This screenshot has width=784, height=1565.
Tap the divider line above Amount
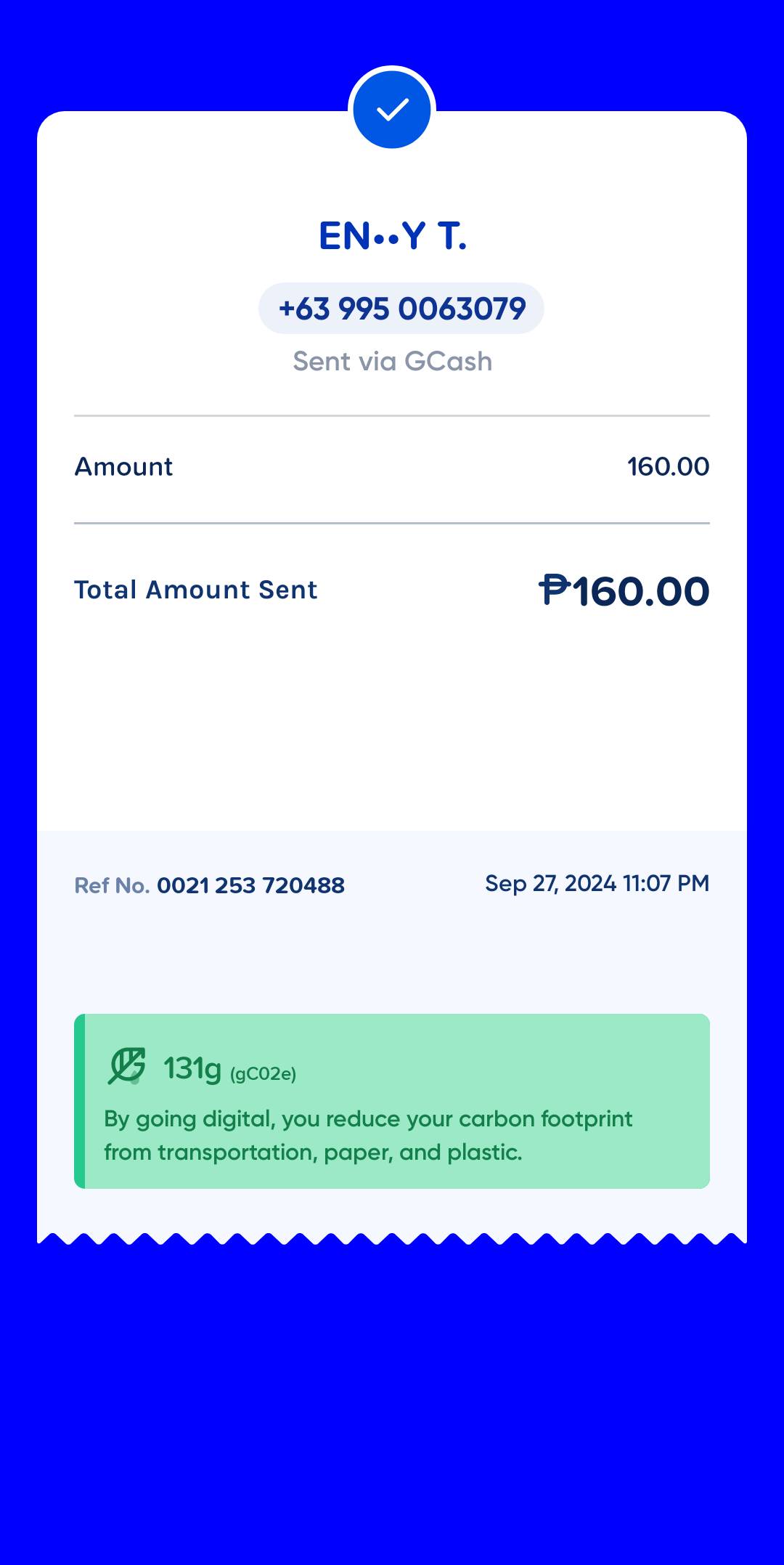[x=392, y=416]
